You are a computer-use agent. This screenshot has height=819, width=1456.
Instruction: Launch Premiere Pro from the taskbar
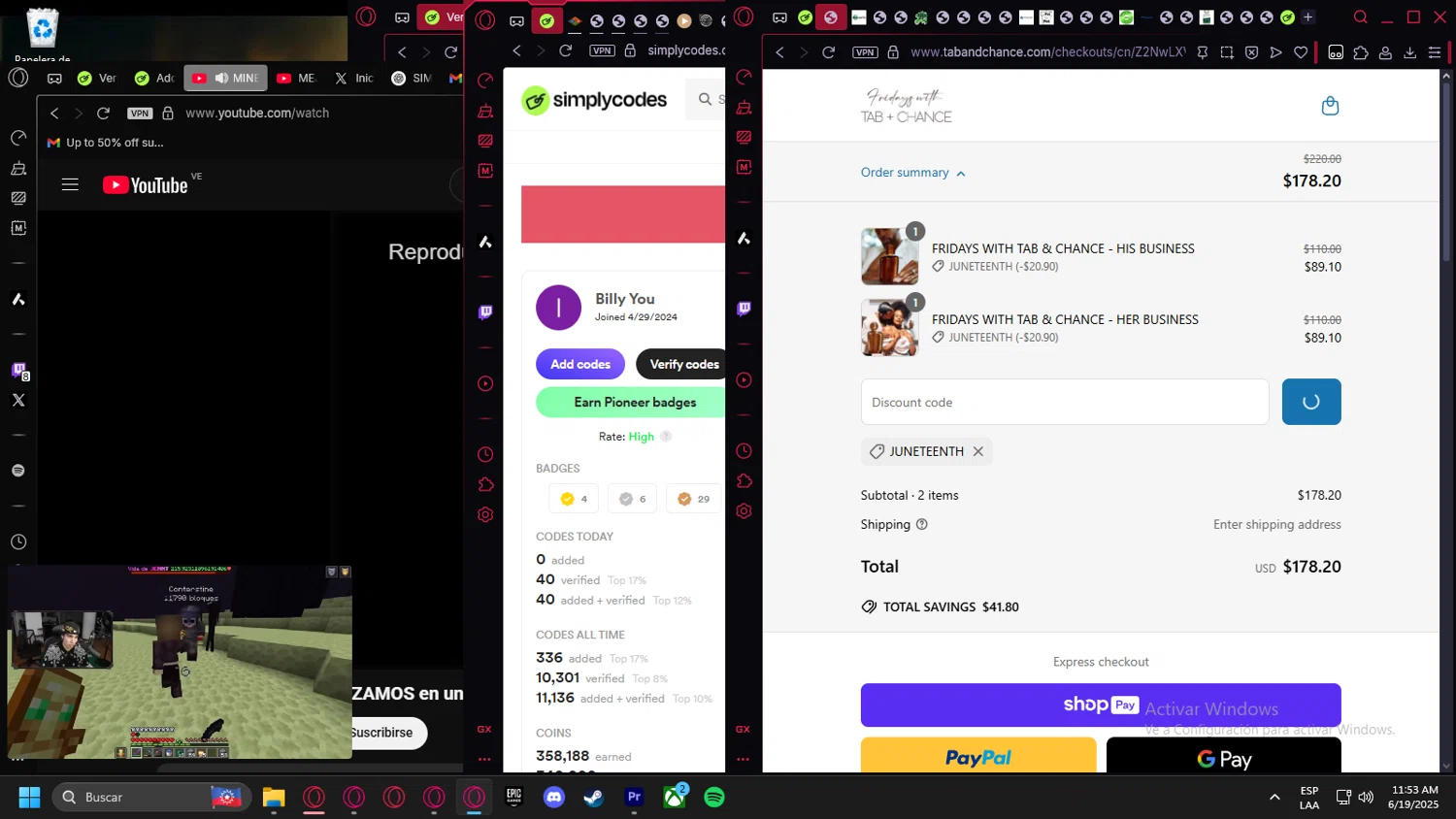click(x=634, y=798)
